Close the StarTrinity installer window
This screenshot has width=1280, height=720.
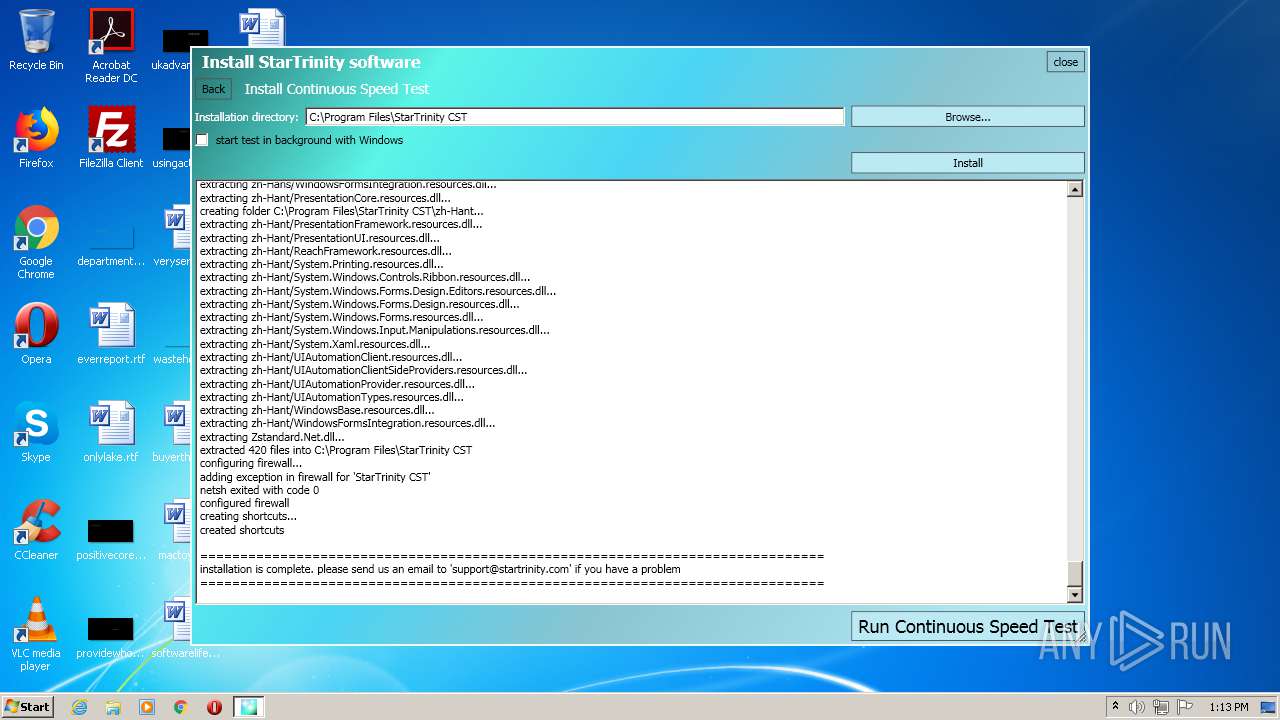[x=1066, y=62]
